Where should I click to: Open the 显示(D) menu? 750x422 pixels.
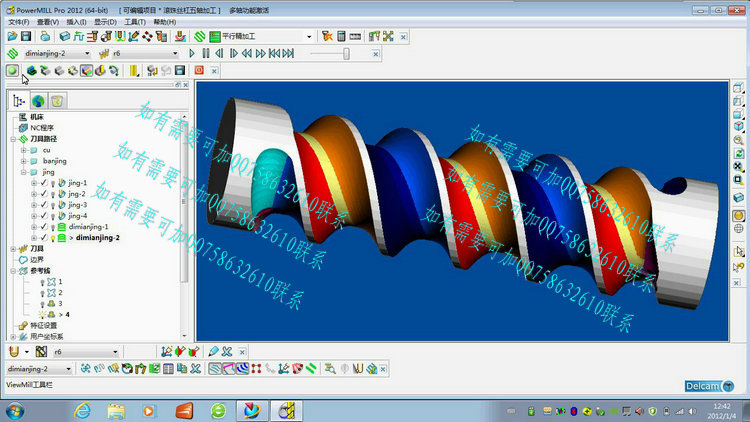(105, 22)
